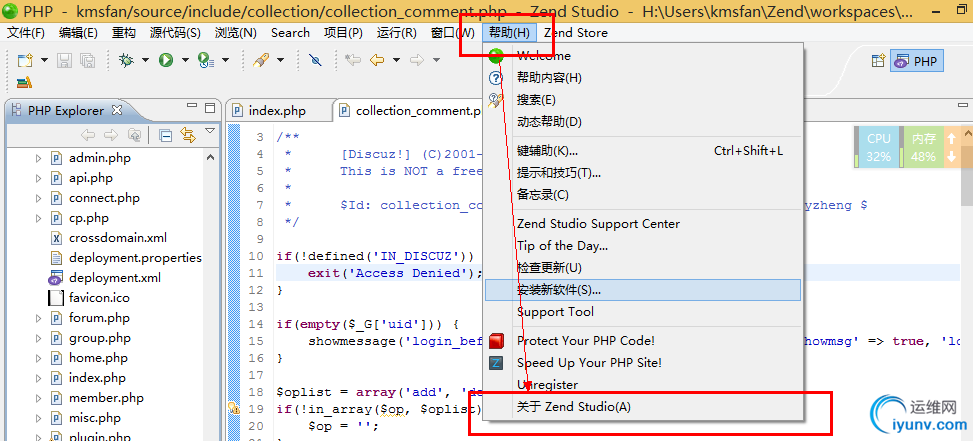The width and height of the screenshot is (973, 441).
Task: Click the Run external tools icon
Action: pos(205,60)
